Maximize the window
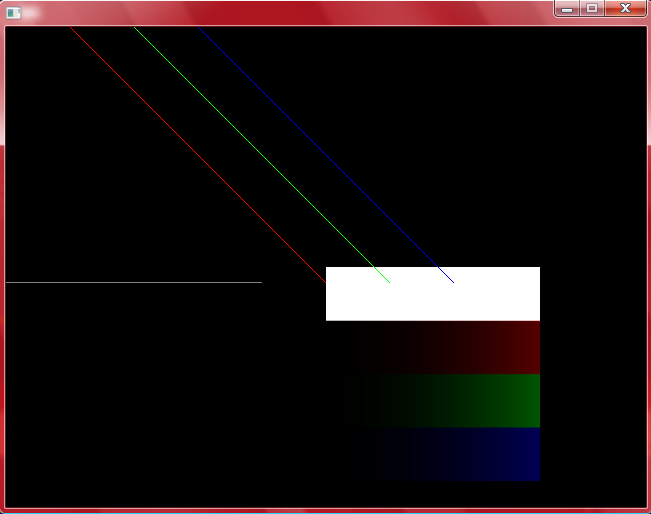 click(591, 8)
